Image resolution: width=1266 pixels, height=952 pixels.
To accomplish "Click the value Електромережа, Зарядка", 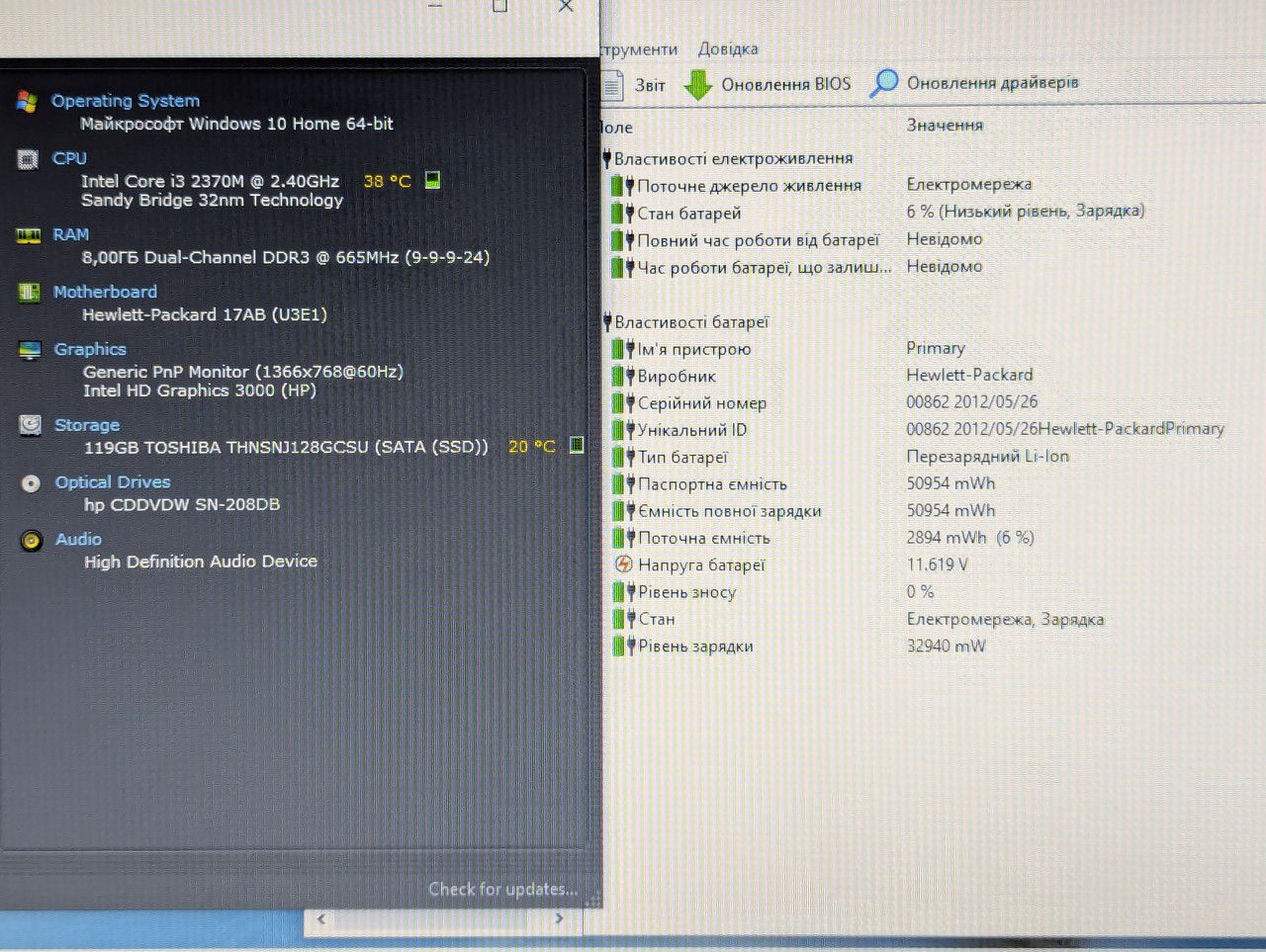I will click(1005, 619).
